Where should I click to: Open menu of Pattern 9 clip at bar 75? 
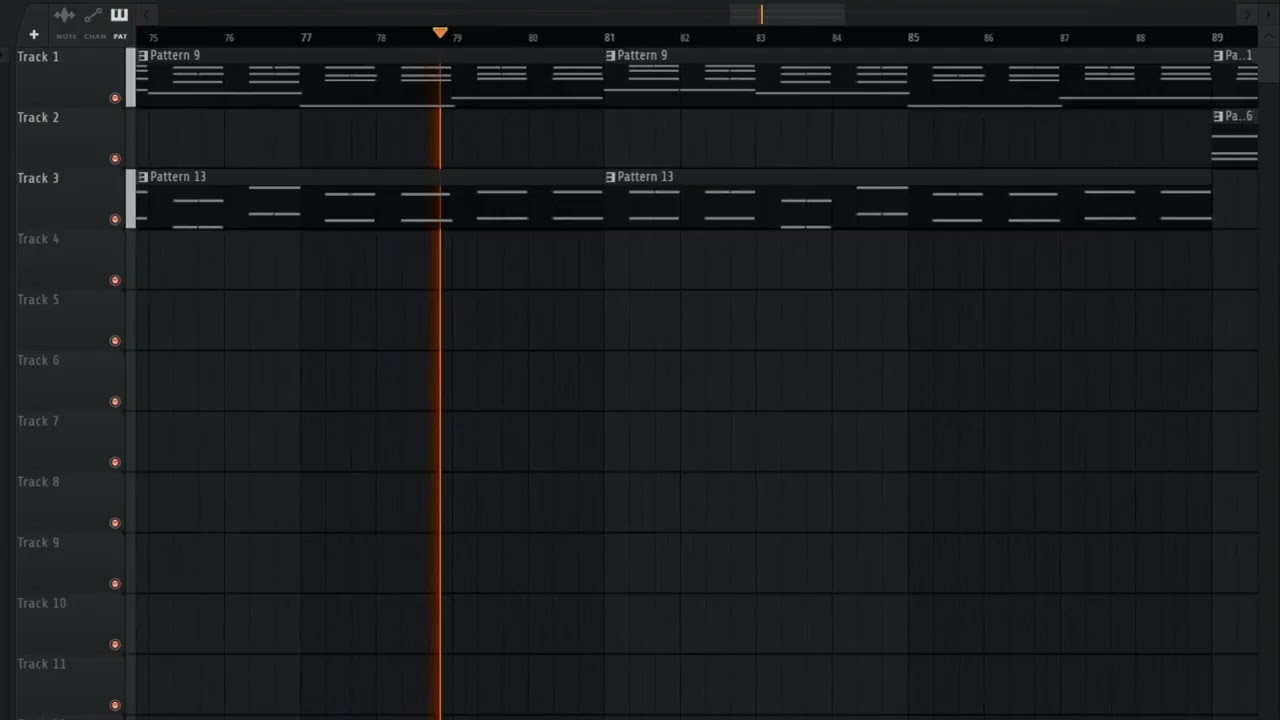143,56
